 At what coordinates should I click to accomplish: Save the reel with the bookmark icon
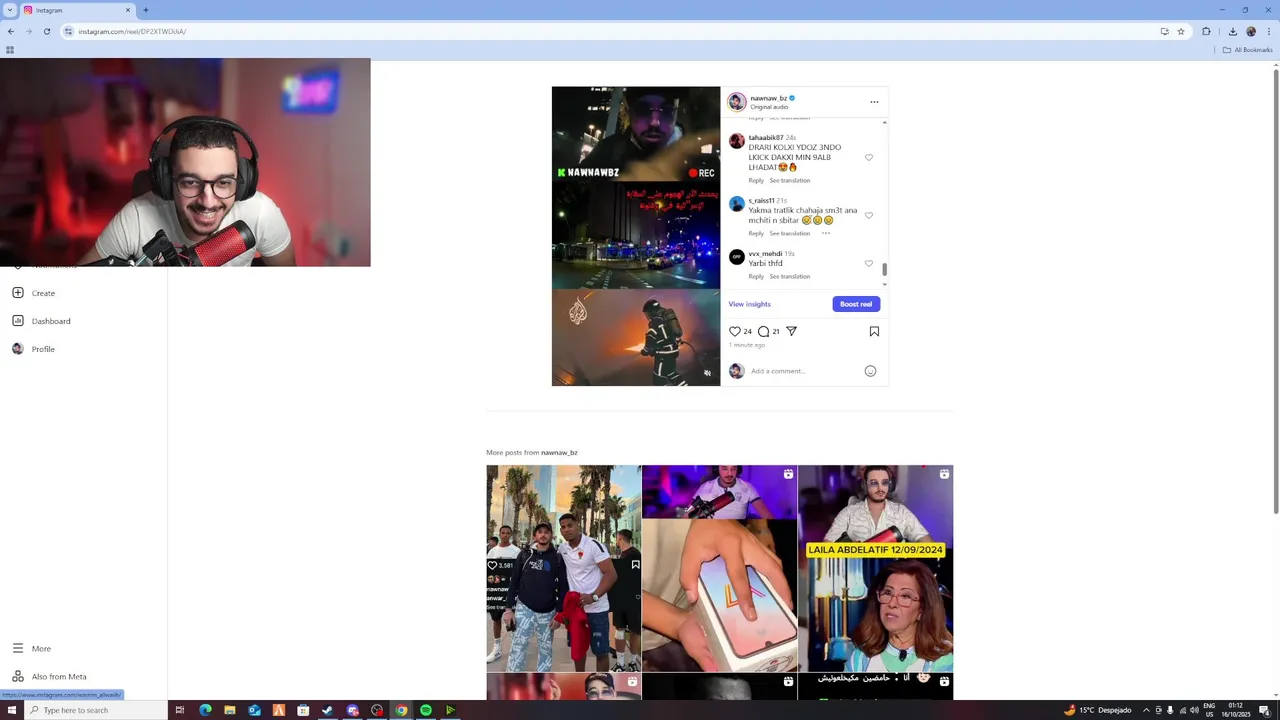click(x=874, y=331)
